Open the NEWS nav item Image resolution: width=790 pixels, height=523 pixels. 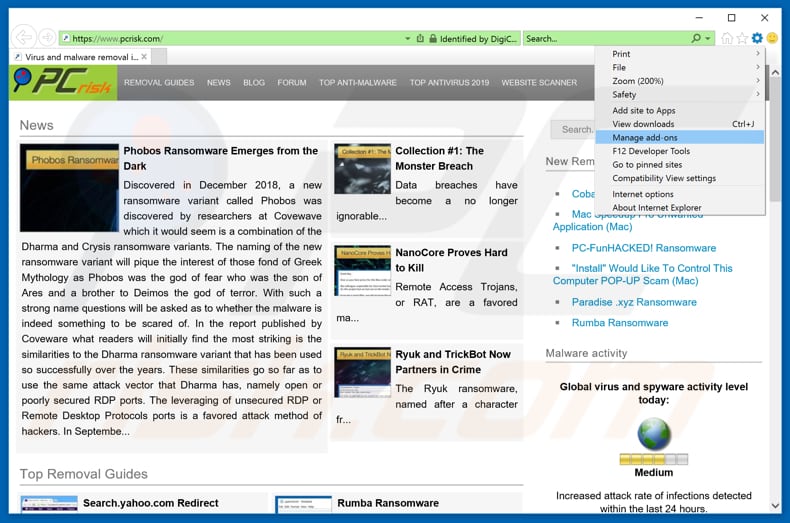[219, 83]
